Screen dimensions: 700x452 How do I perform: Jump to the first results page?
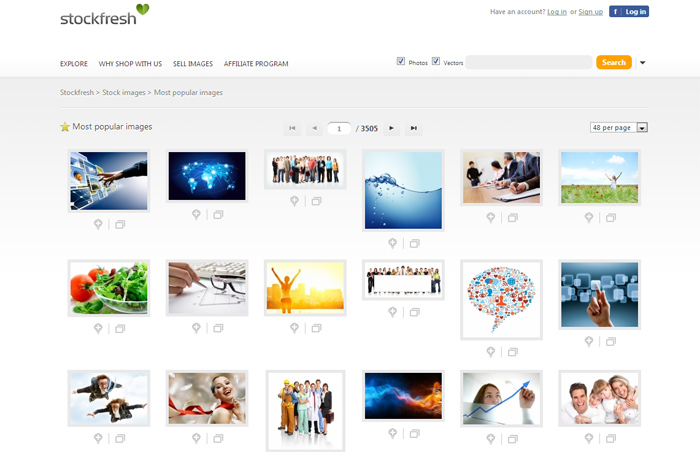(292, 128)
